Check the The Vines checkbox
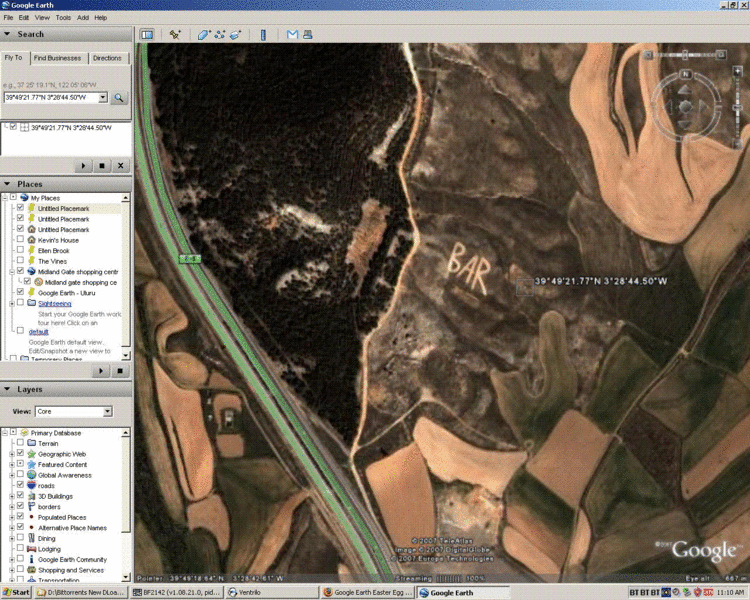The width and height of the screenshot is (750, 600). click(x=20, y=260)
